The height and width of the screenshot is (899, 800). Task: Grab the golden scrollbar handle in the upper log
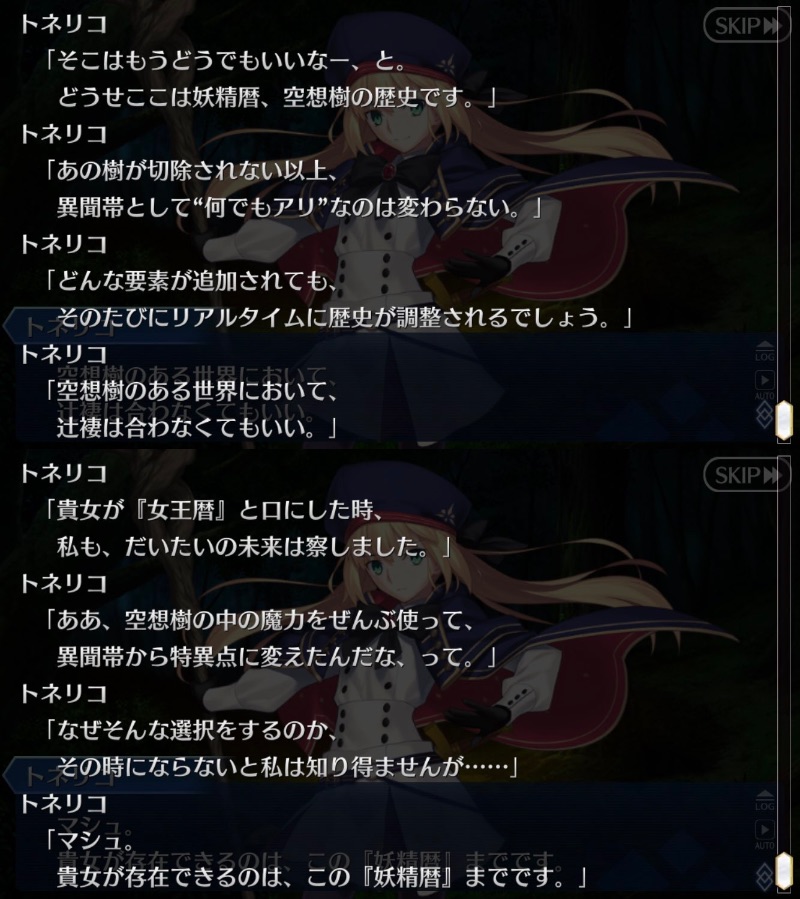tap(783, 420)
